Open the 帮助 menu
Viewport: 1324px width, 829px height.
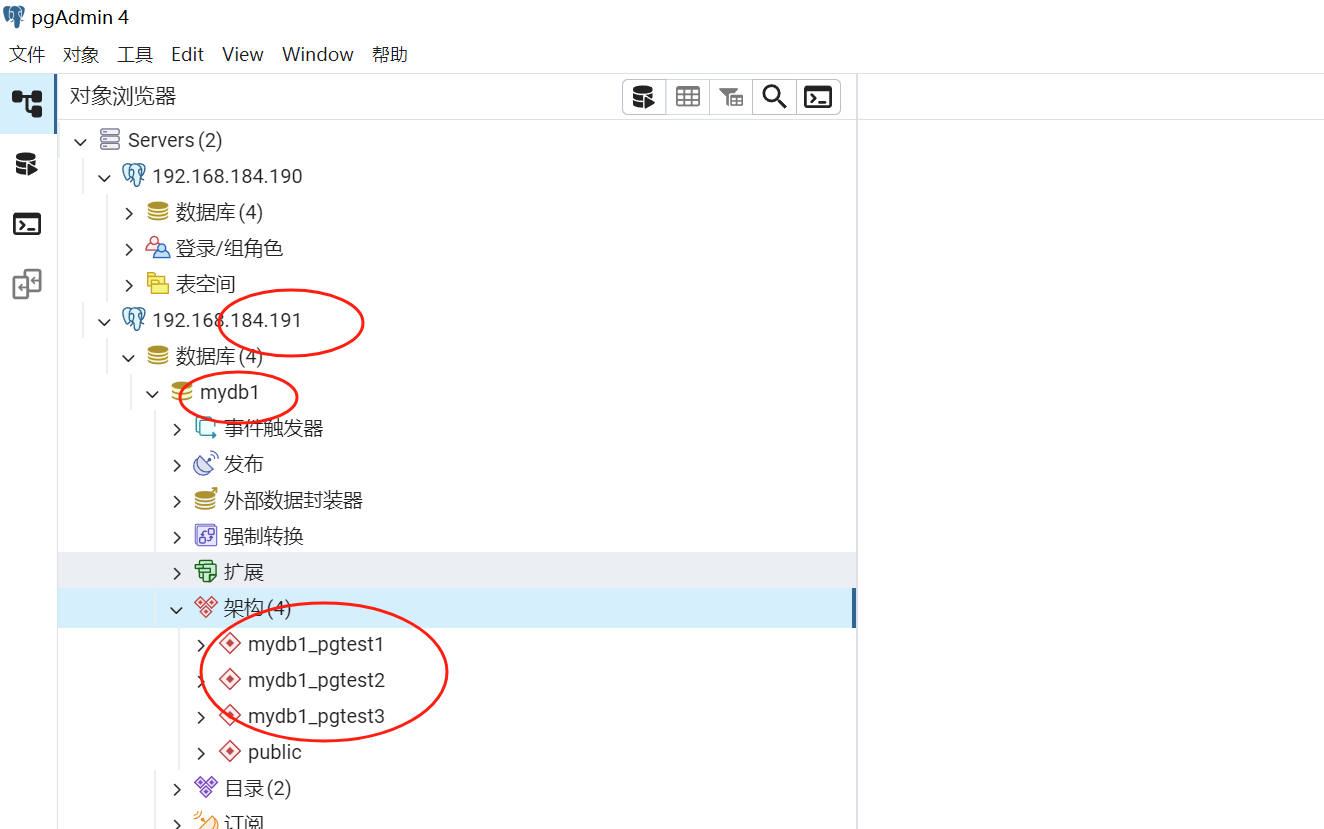click(x=390, y=54)
